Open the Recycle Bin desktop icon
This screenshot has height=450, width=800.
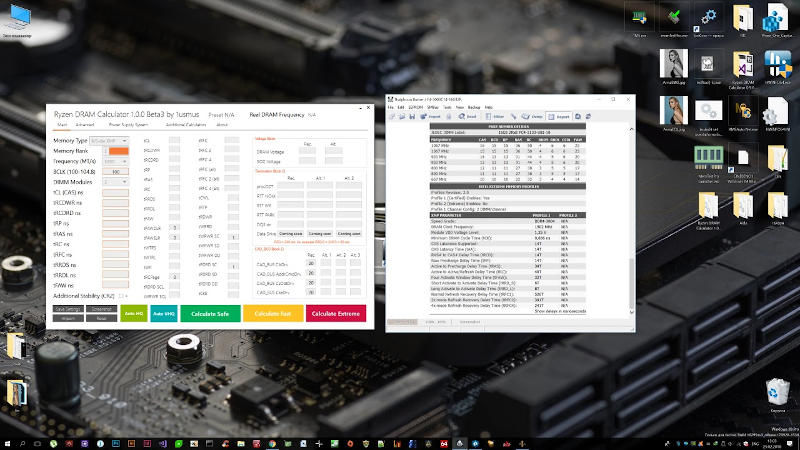pos(777,394)
